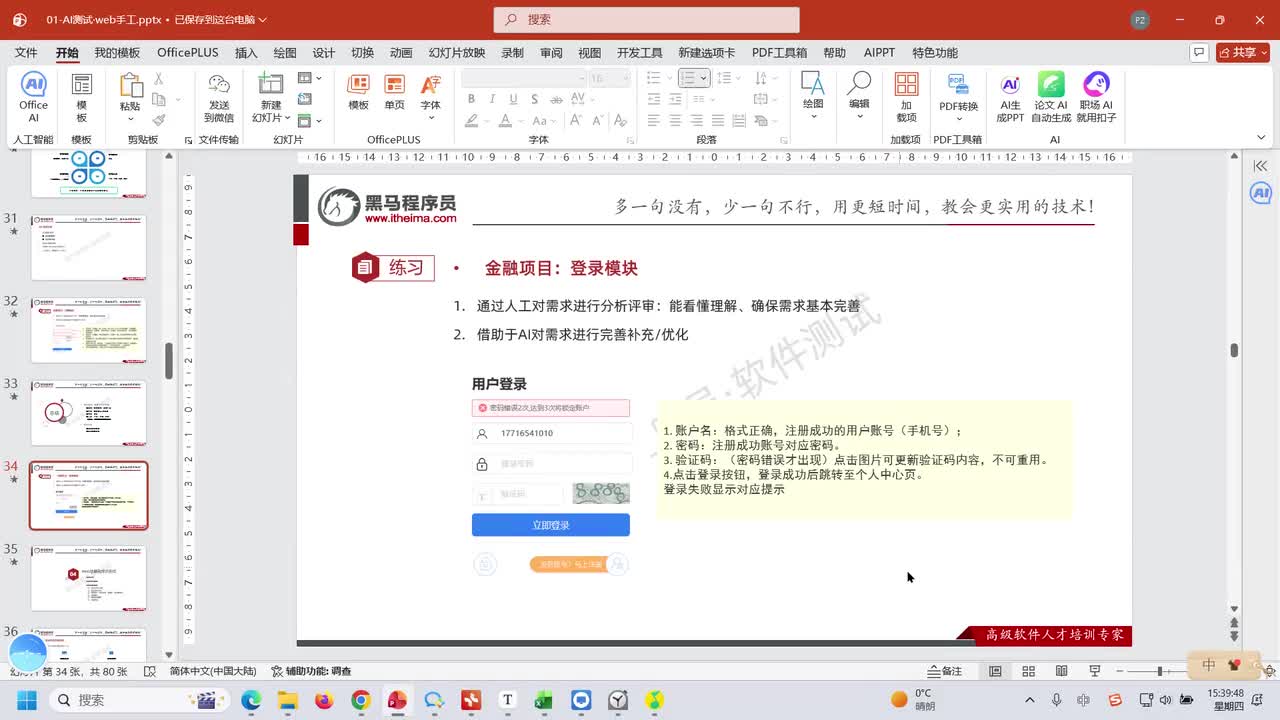
Task: Toggle text shadow S button
Action: tap(535, 99)
